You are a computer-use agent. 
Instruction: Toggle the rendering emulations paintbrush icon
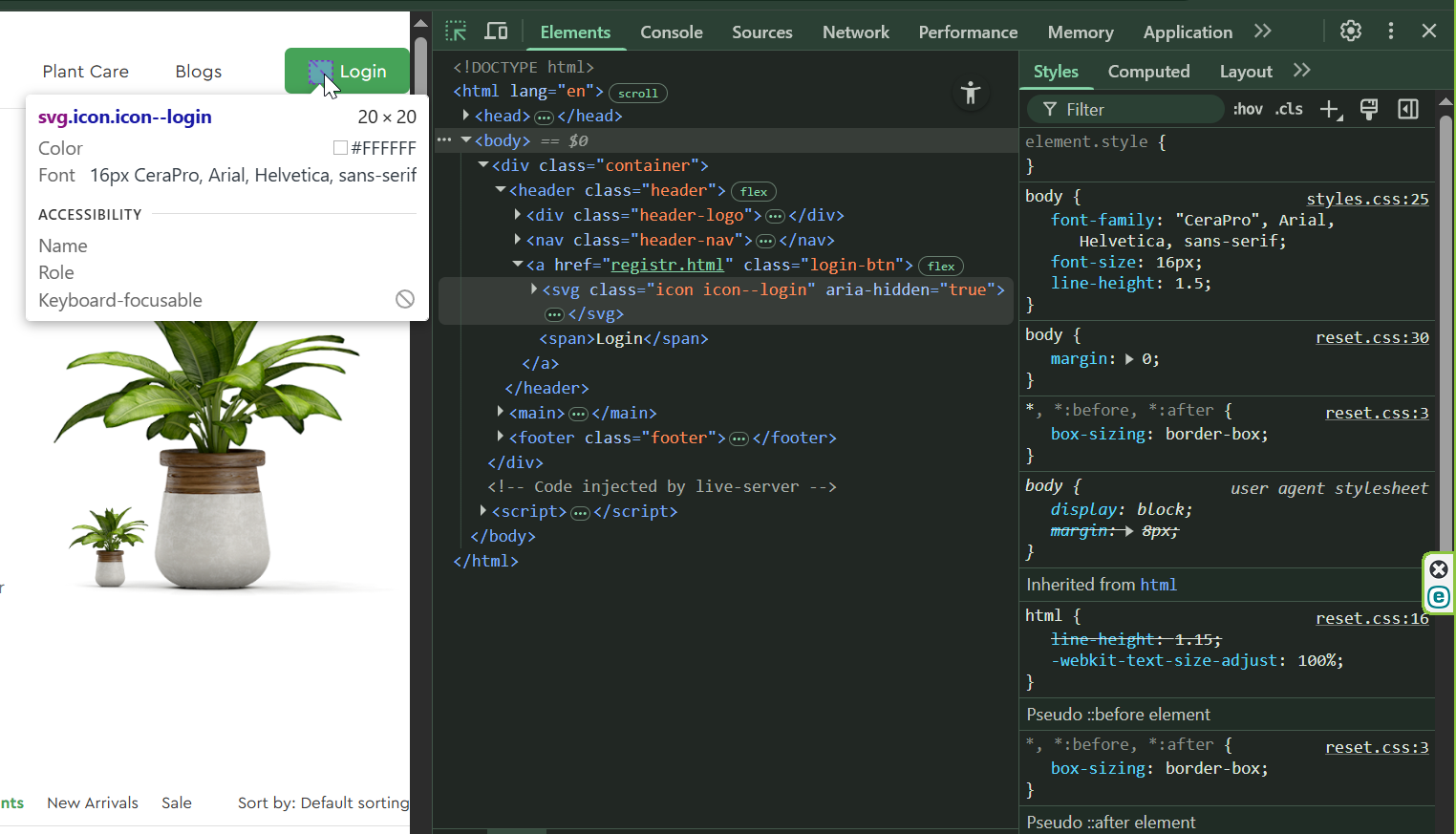click(x=1368, y=110)
